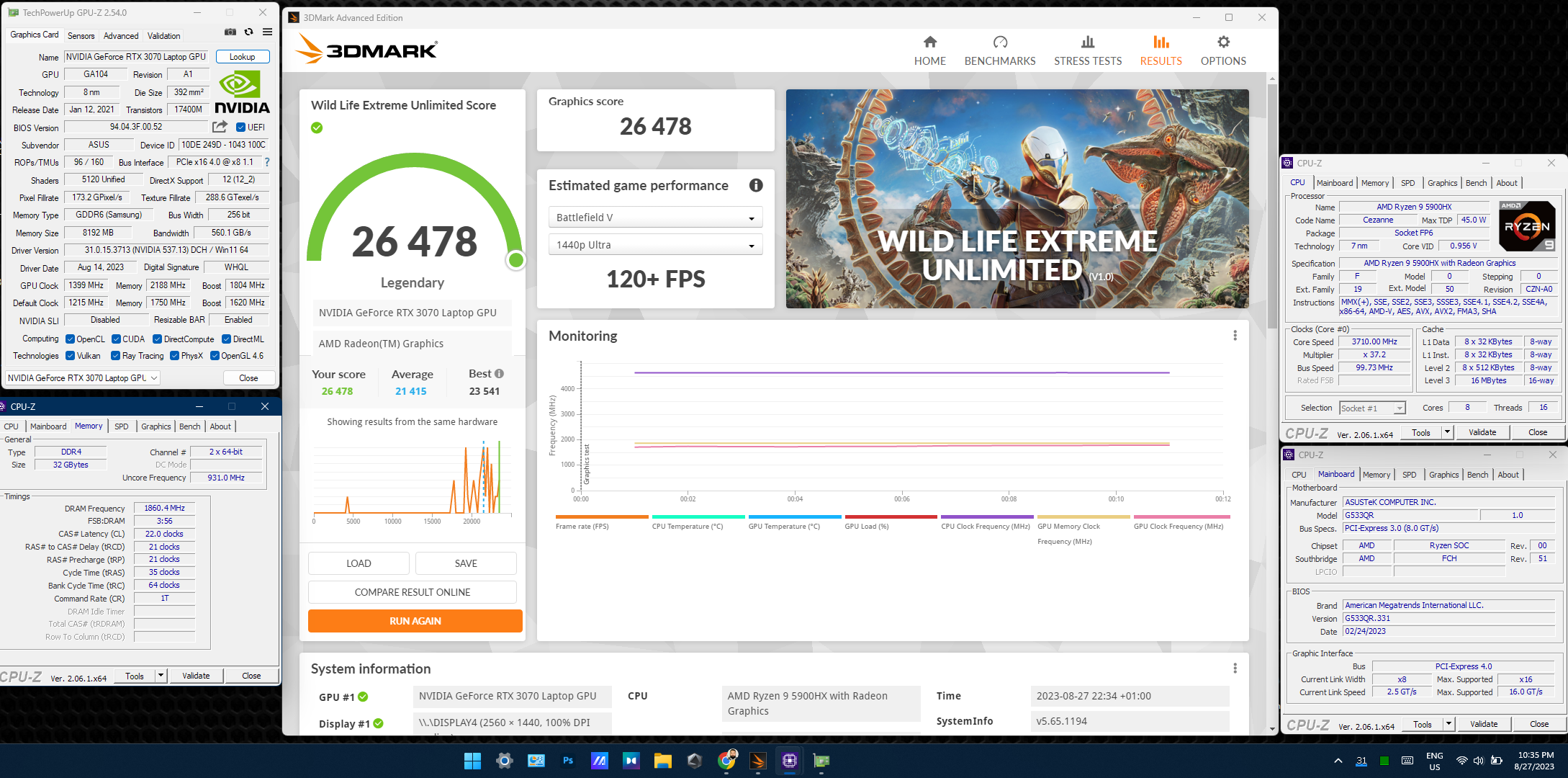Click the Frame rate (FPS) orange legend

[602, 522]
